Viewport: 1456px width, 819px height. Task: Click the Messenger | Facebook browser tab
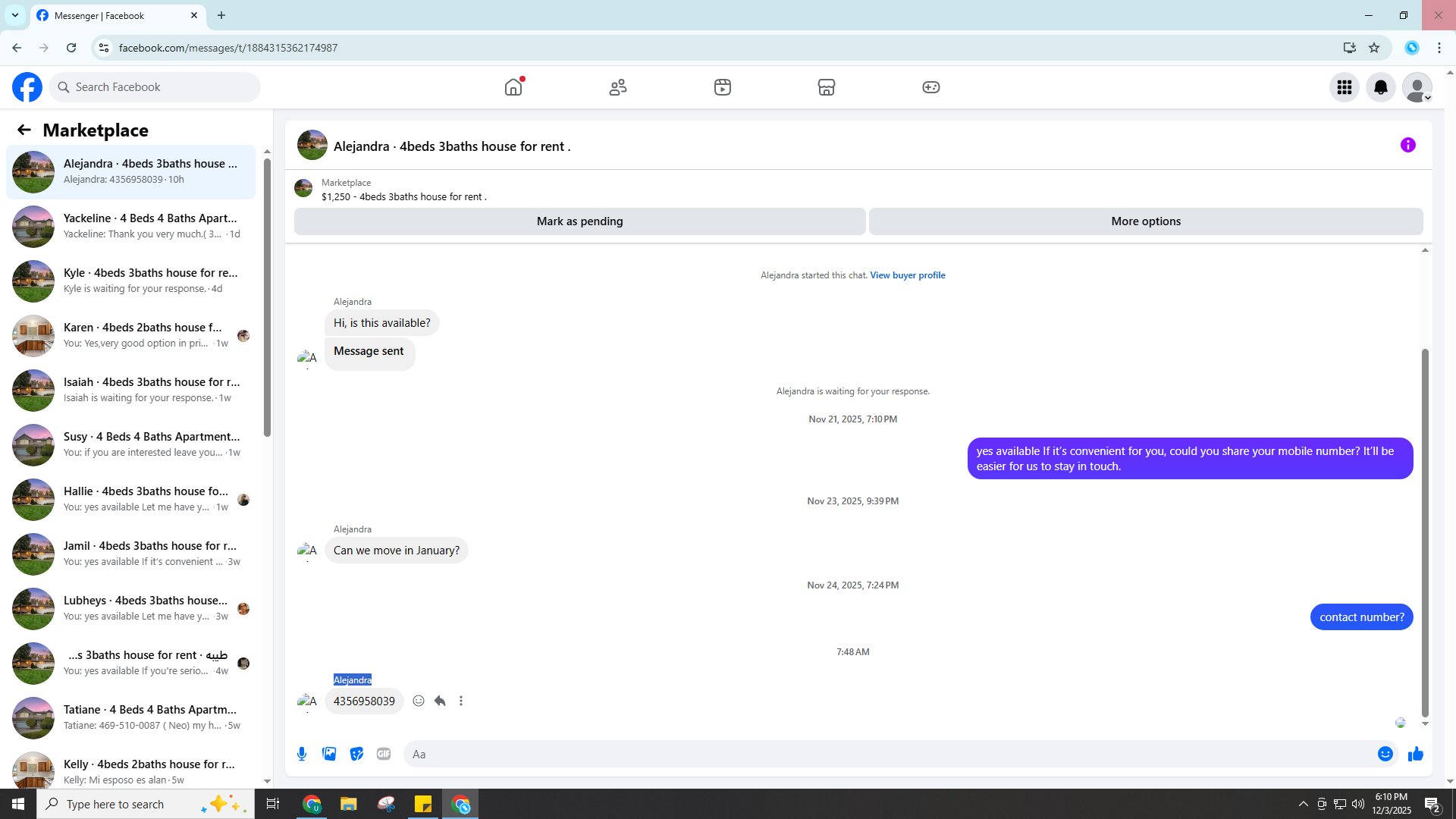(x=118, y=15)
